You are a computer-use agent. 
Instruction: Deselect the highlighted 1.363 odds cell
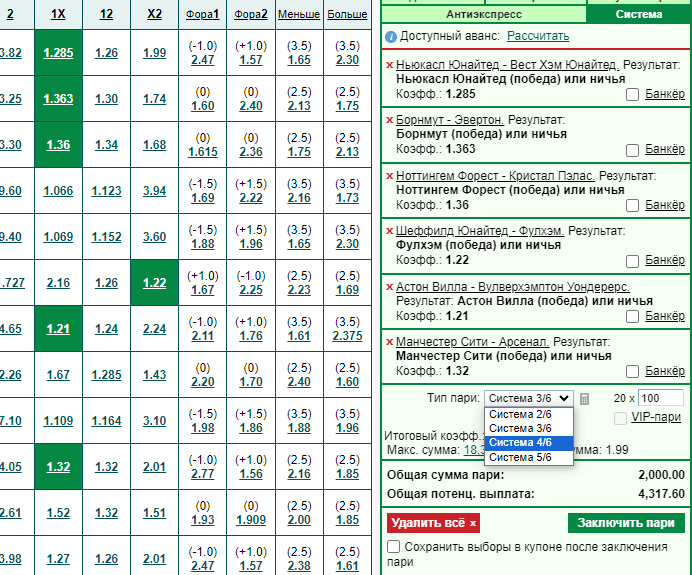click(x=58, y=98)
